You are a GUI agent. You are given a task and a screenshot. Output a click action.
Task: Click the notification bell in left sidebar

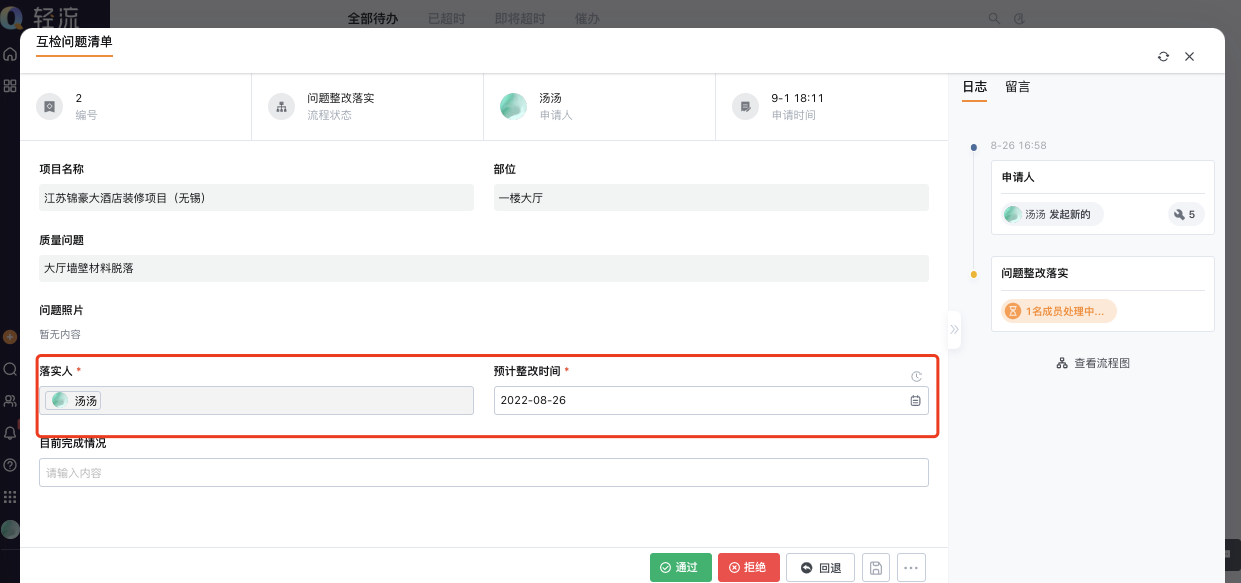[x=10, y=433]
